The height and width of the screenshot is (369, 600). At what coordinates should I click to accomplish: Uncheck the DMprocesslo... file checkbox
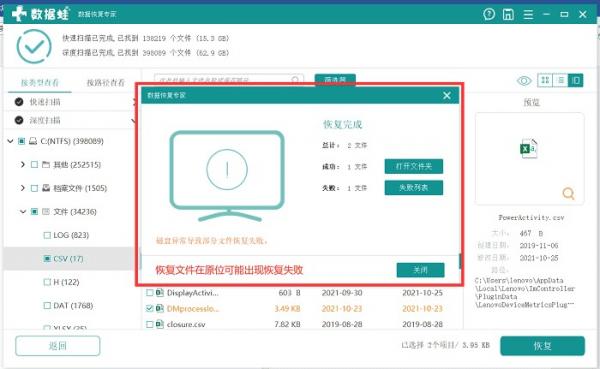click(150, 309)
